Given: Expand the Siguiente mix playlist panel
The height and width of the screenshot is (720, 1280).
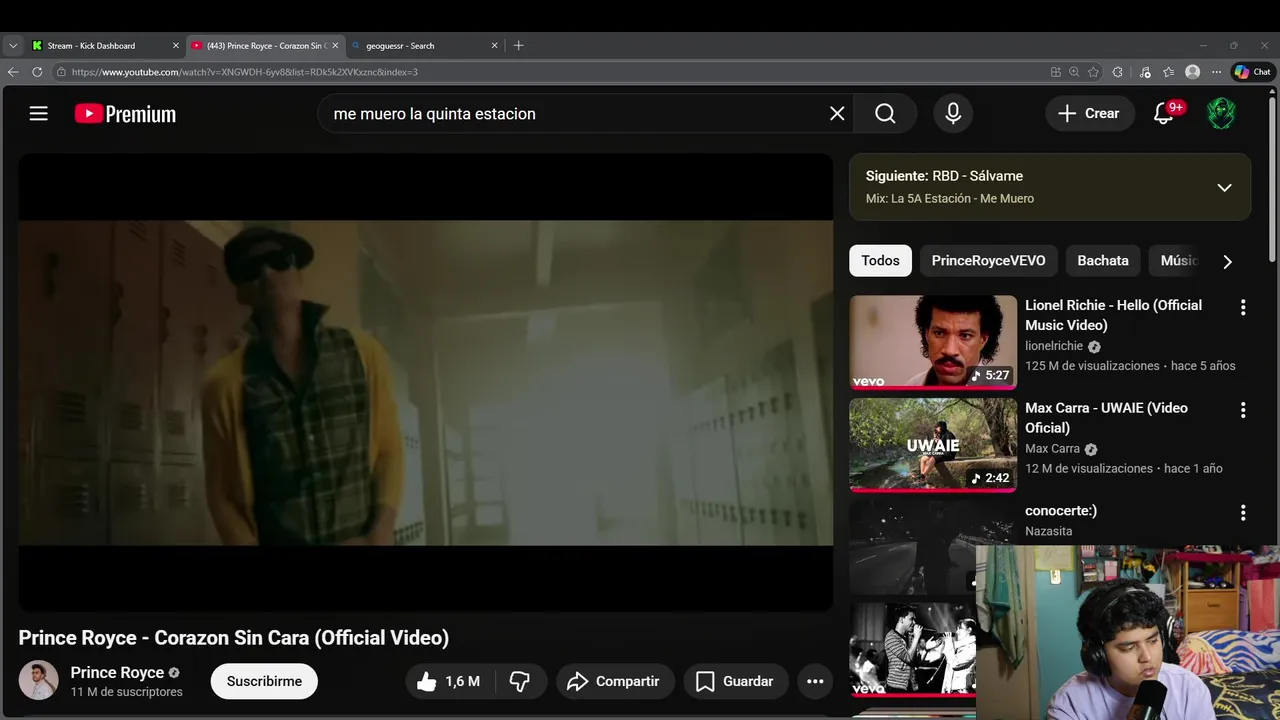Looking at the screenshot, I should [1224, 187].
